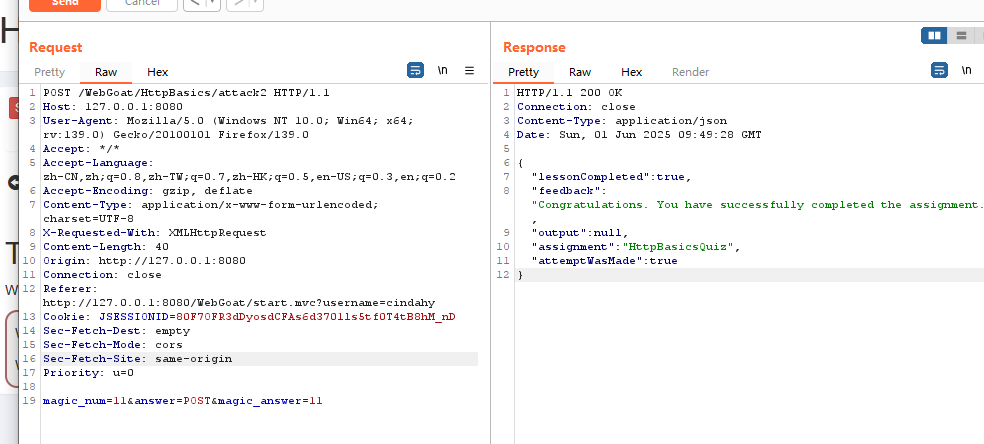Open the back history dropdown arrow
This screenshot has width=984, height=444.
click(213, 3)
